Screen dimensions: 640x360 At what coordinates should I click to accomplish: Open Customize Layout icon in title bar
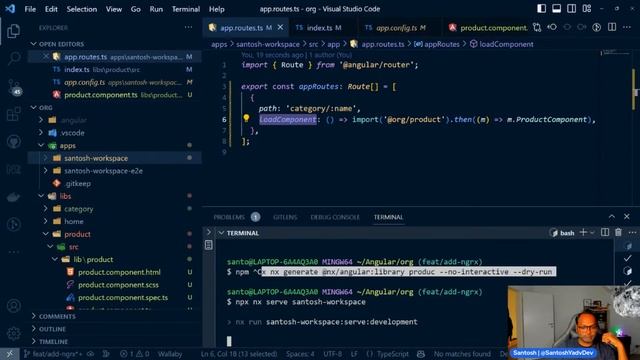click(587, 9)
